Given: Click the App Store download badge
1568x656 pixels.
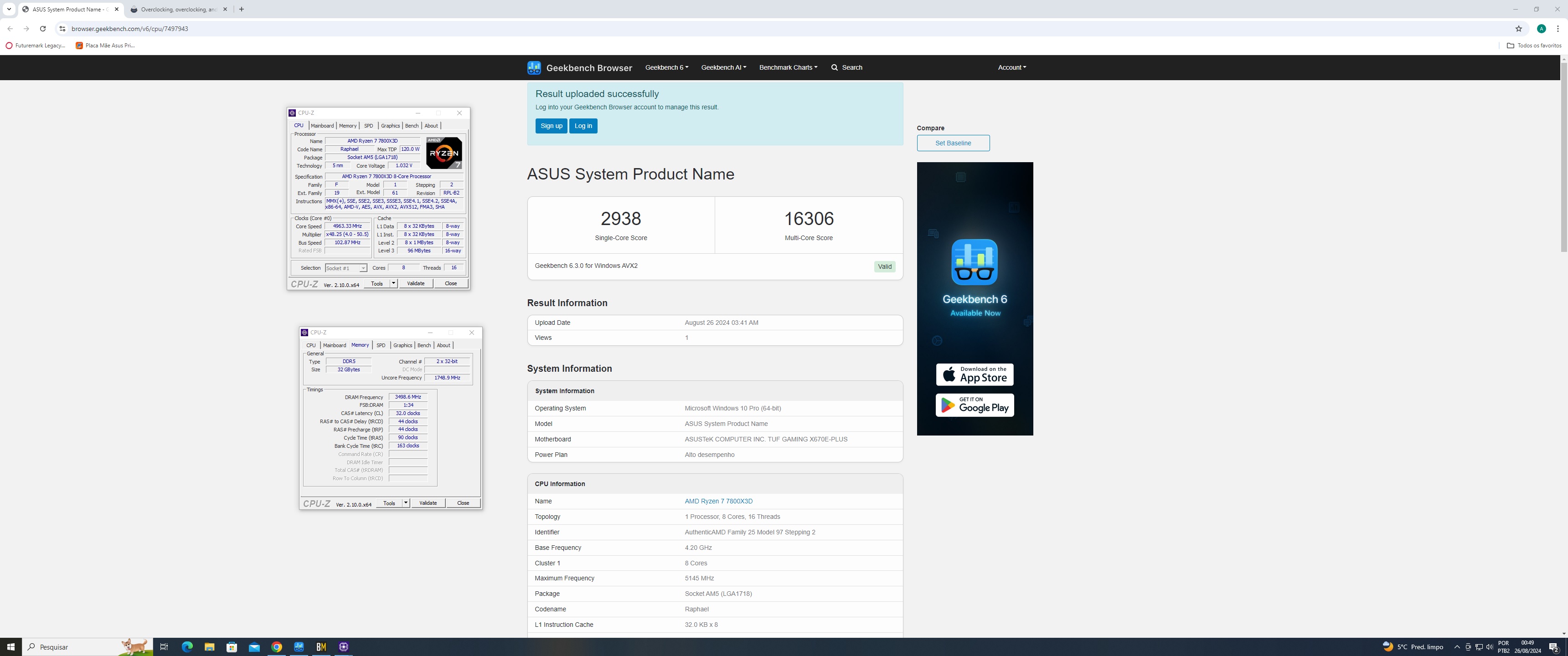Looking at the screenshot, I should coord(975,375).
